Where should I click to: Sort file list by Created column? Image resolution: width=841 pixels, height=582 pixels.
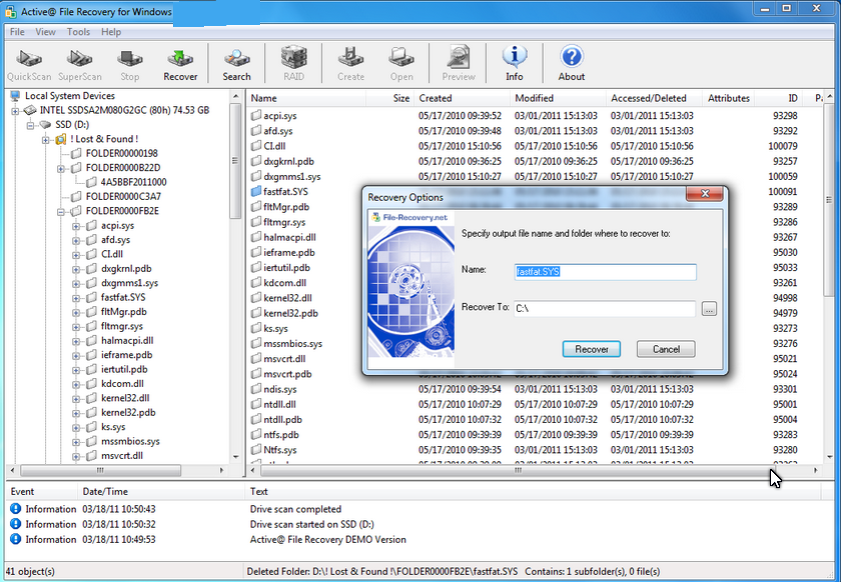[x=462, y=98]
